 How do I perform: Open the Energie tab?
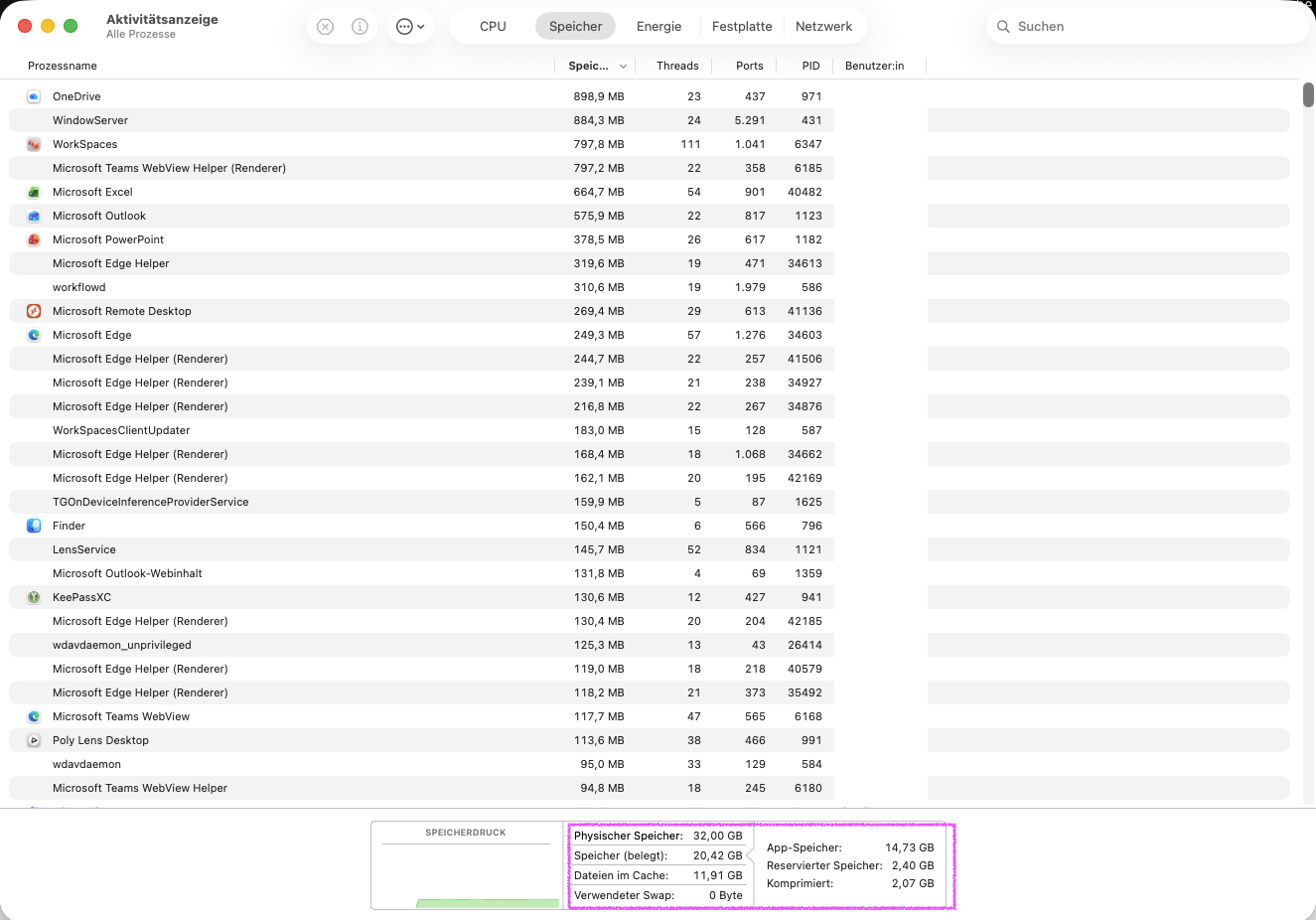(x=659, y=27)
